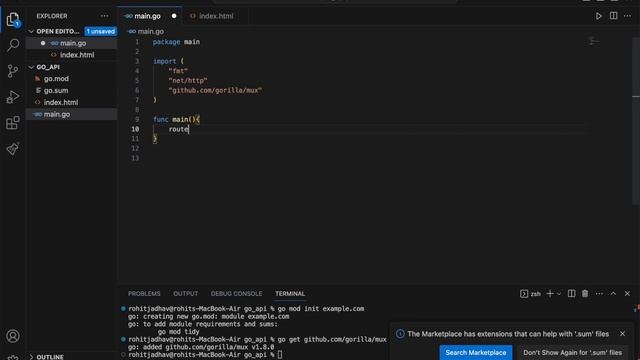Place cursor after 'route' on line 10
The width and height of the screenshot is (640, 360).
coord(189,129)
